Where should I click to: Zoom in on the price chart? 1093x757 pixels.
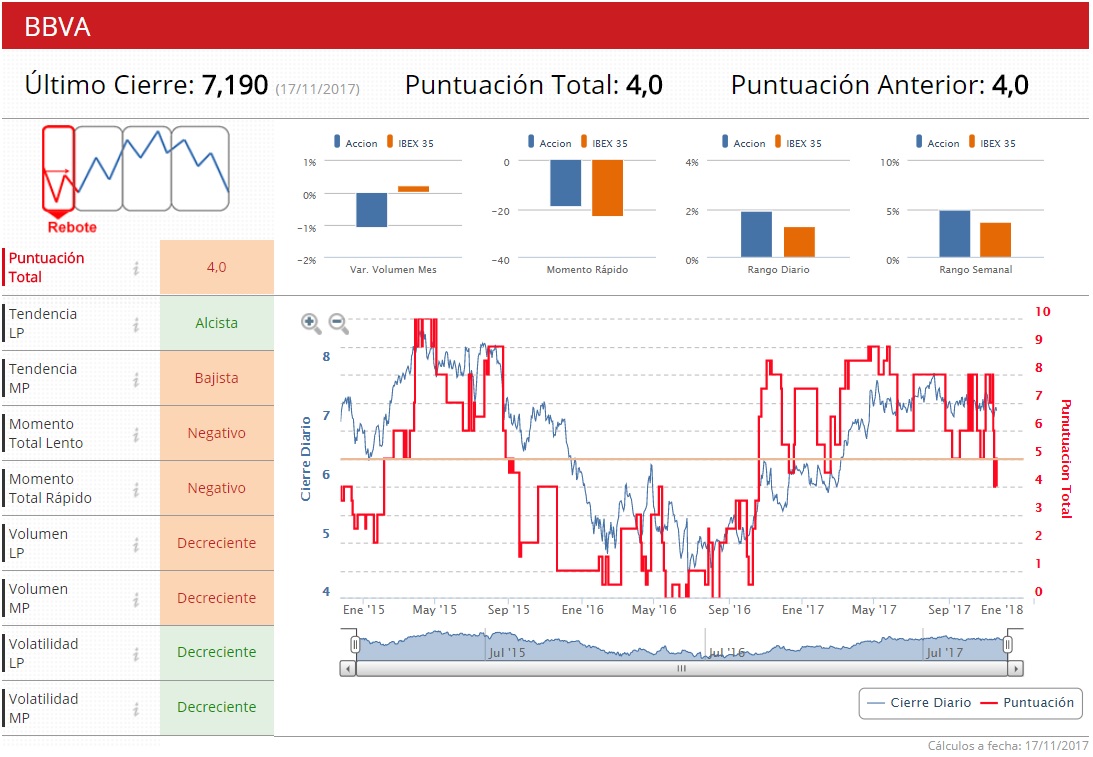click(311, 323)
